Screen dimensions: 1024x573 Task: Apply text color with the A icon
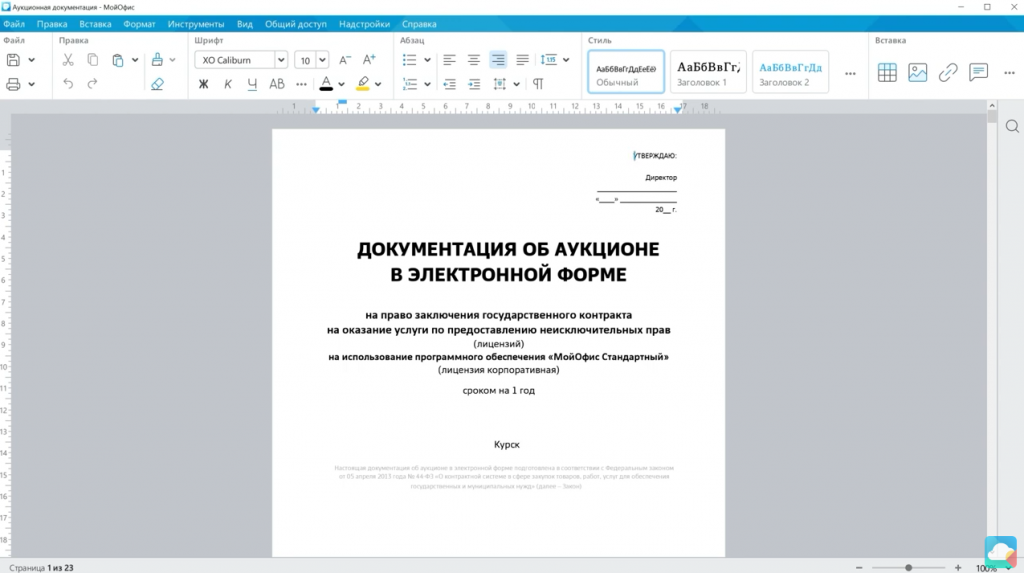point(326,84)
